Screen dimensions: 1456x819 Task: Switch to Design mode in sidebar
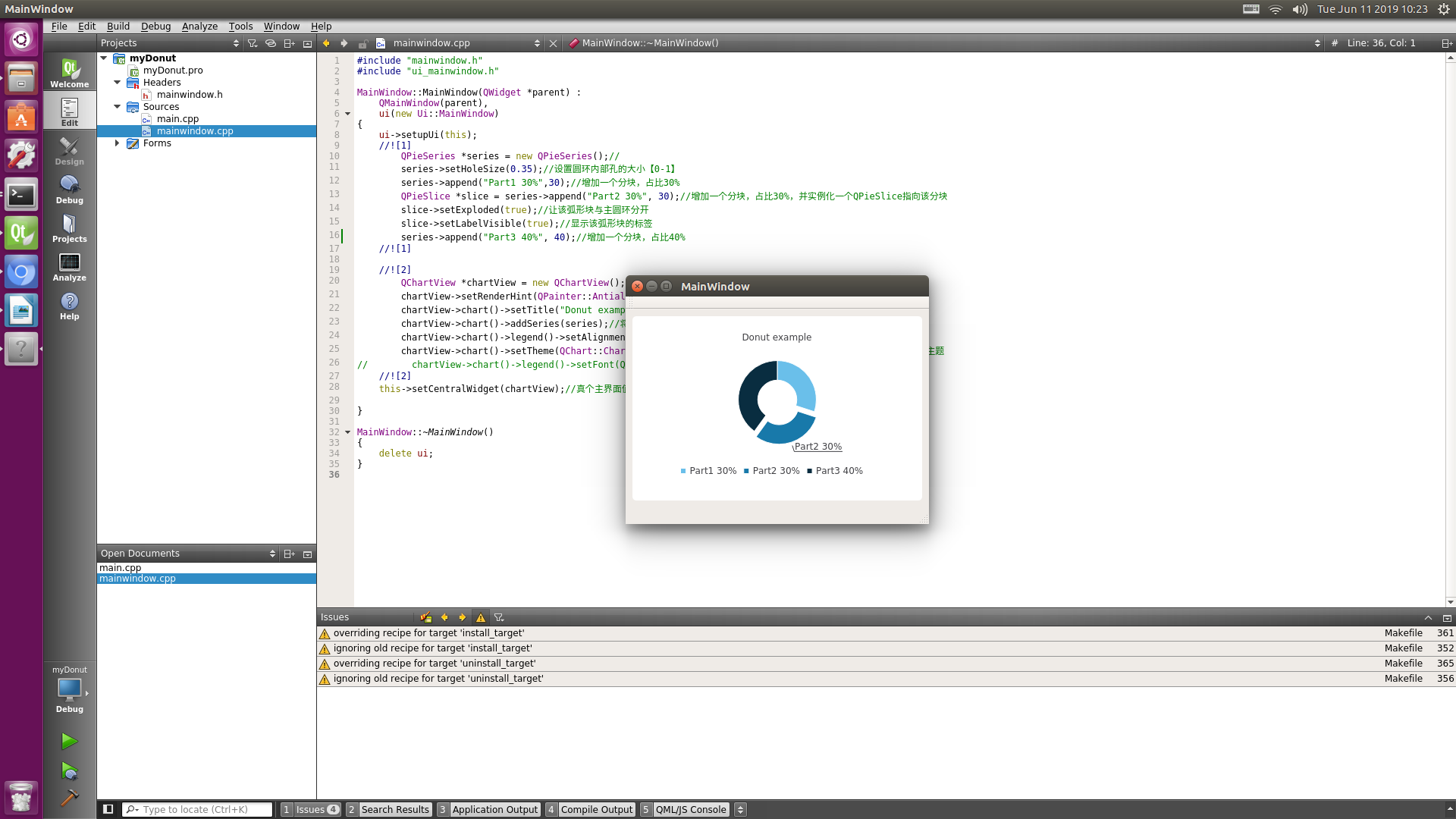click(69, 151)
